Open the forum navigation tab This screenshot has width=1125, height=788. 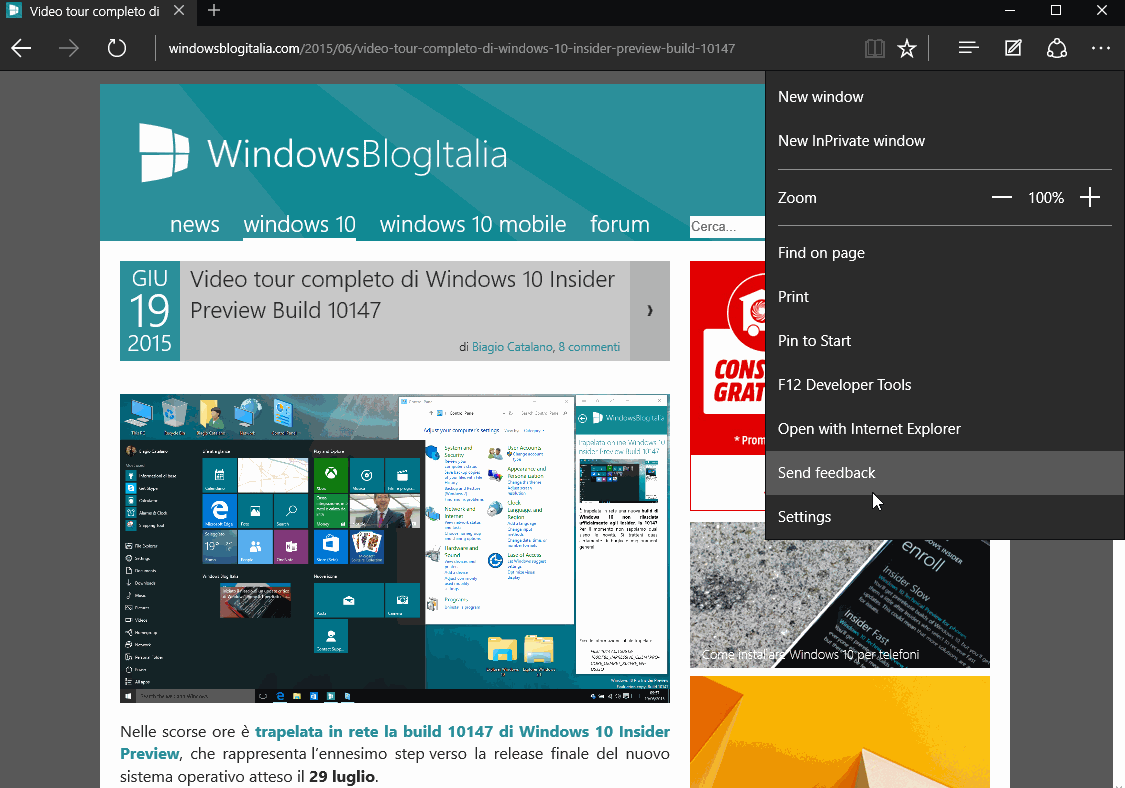tap(620, 224)
